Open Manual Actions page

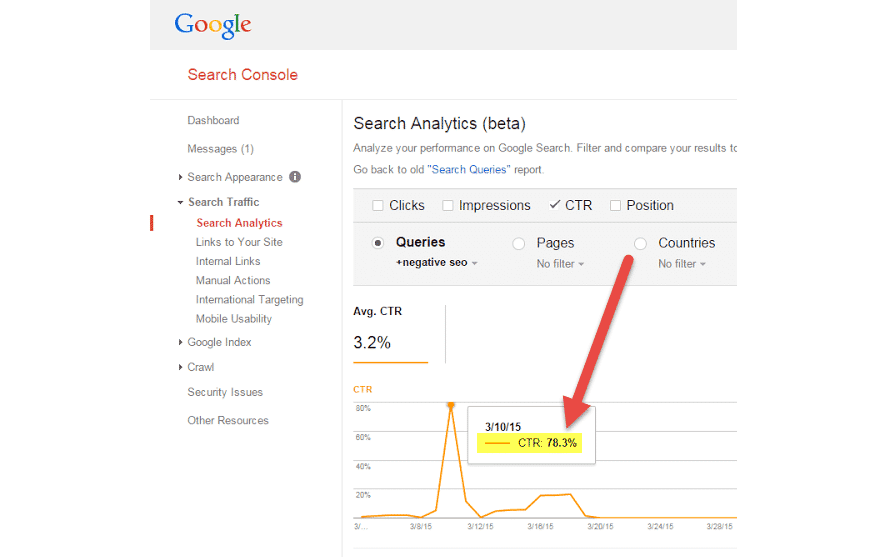(233, 280)
